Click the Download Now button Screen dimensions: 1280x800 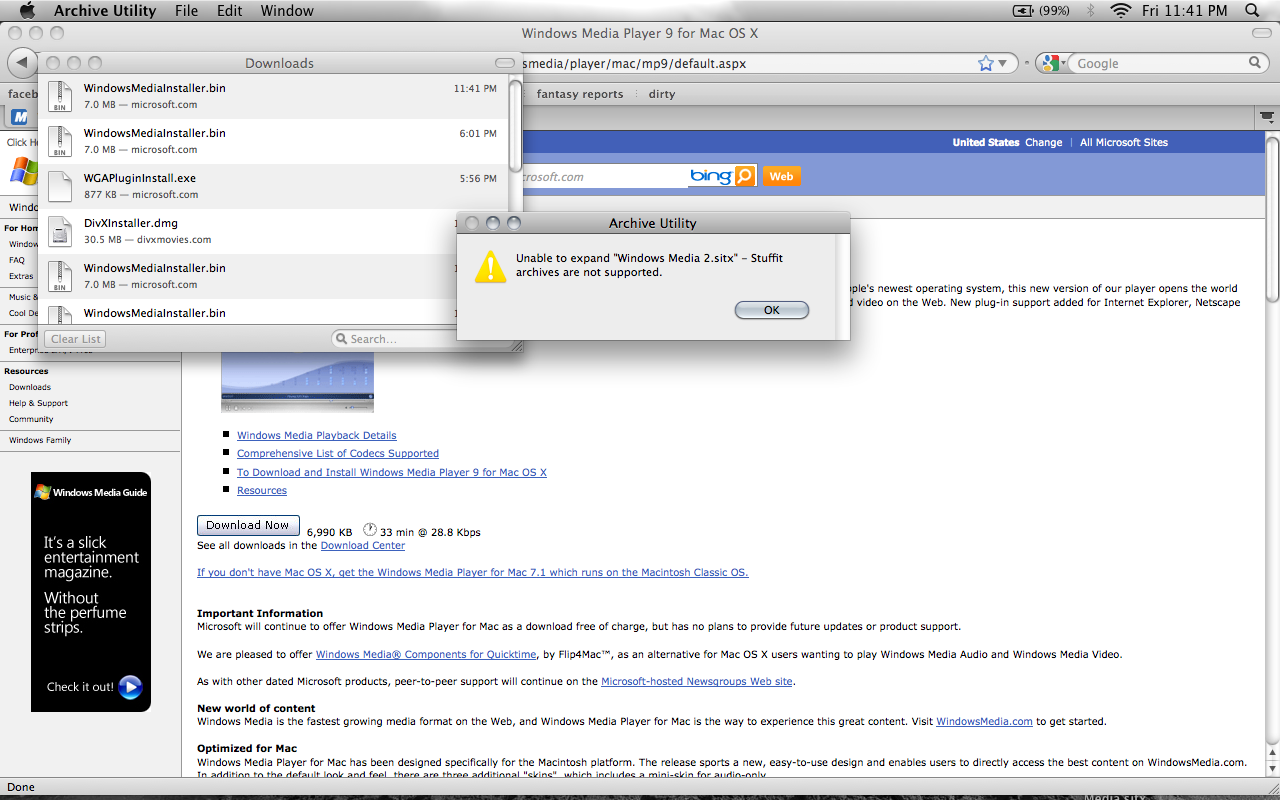(248, 525)
